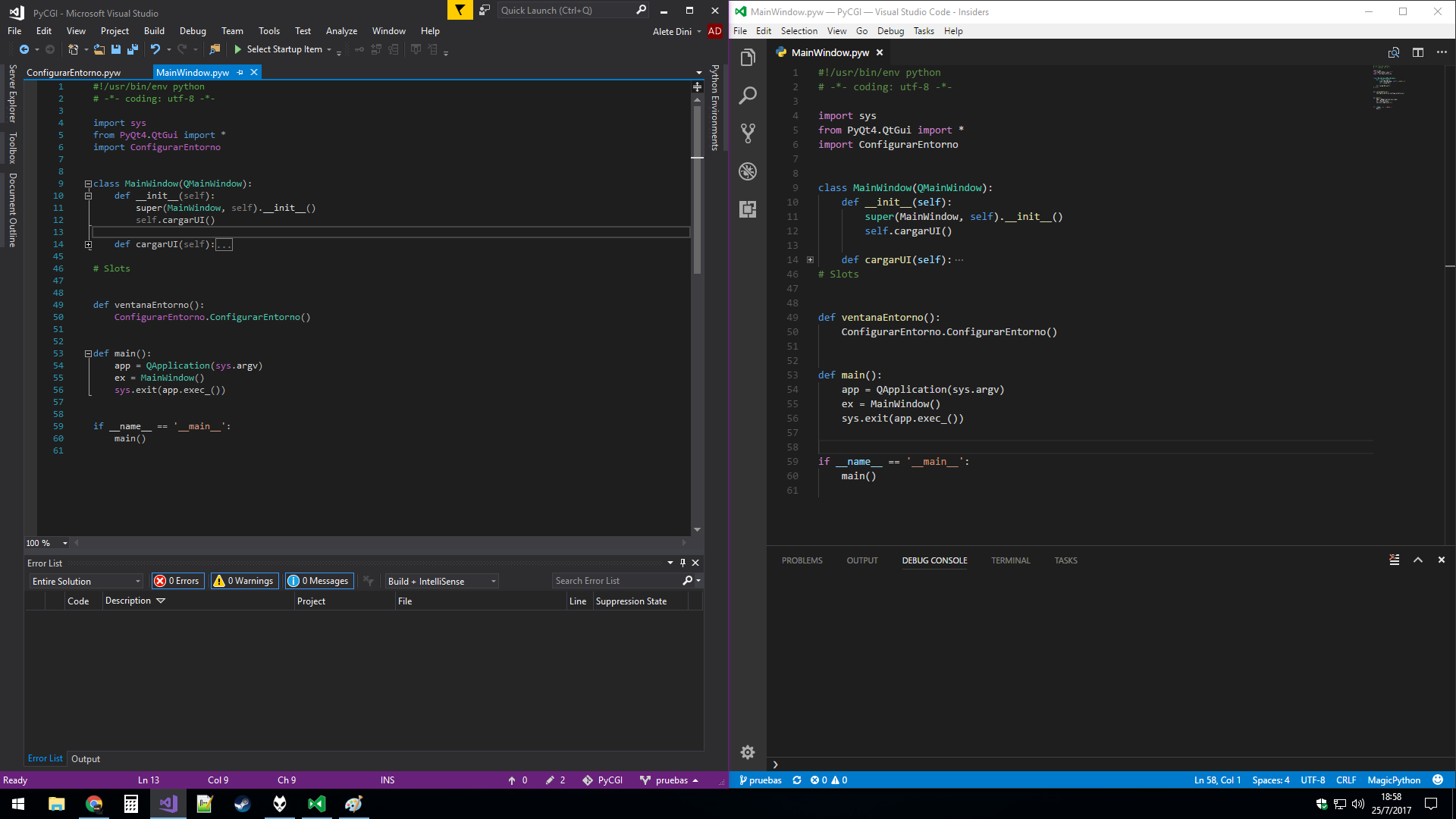Expand folded cargarUI in VS Code

pos(810,260)
